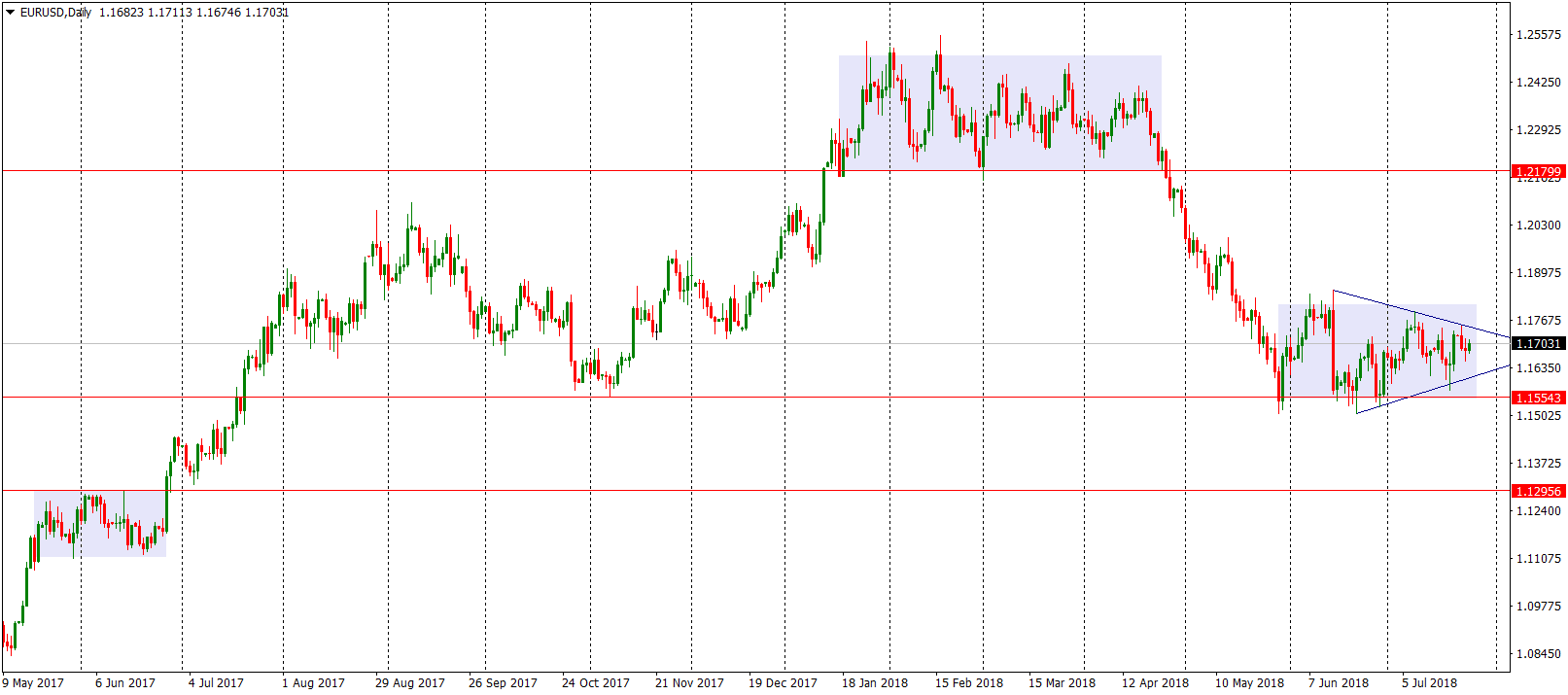Image resolution: width=1568 pixels, height=695 pixels.
Task: Click the 7 Jun 2018 date label
Action: coord(1339,683)
